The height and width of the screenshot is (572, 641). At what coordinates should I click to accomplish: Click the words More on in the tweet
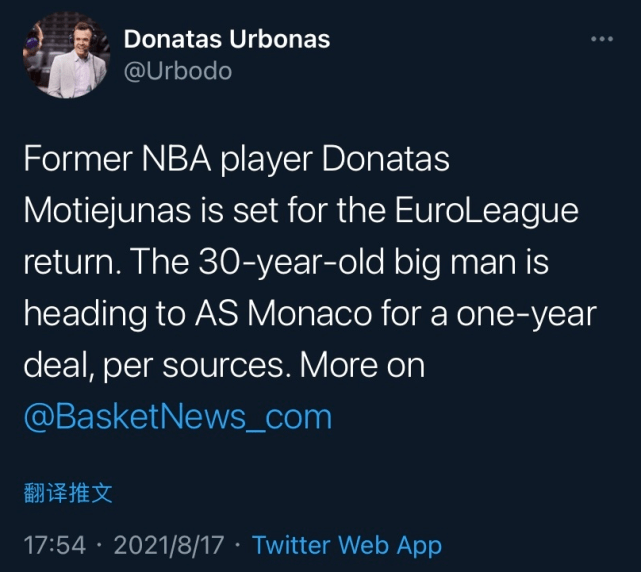click(x=362, y=365)
